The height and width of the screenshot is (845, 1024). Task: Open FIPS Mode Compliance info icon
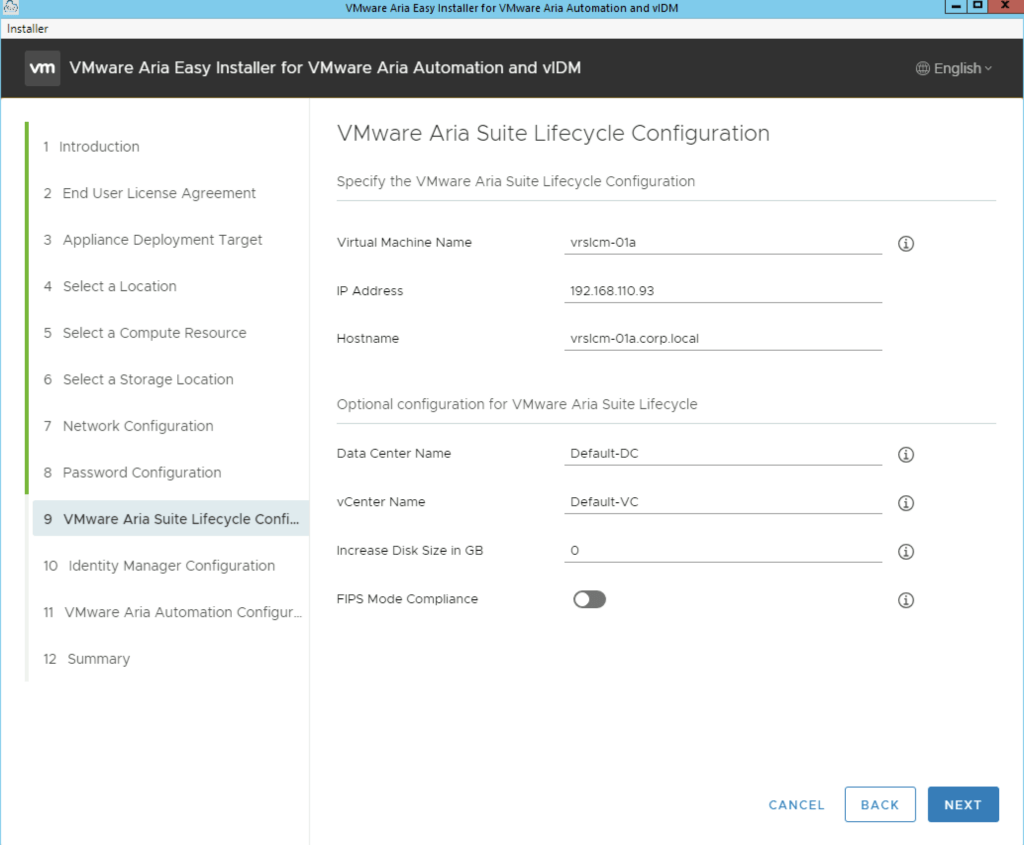tap(905, 600)
